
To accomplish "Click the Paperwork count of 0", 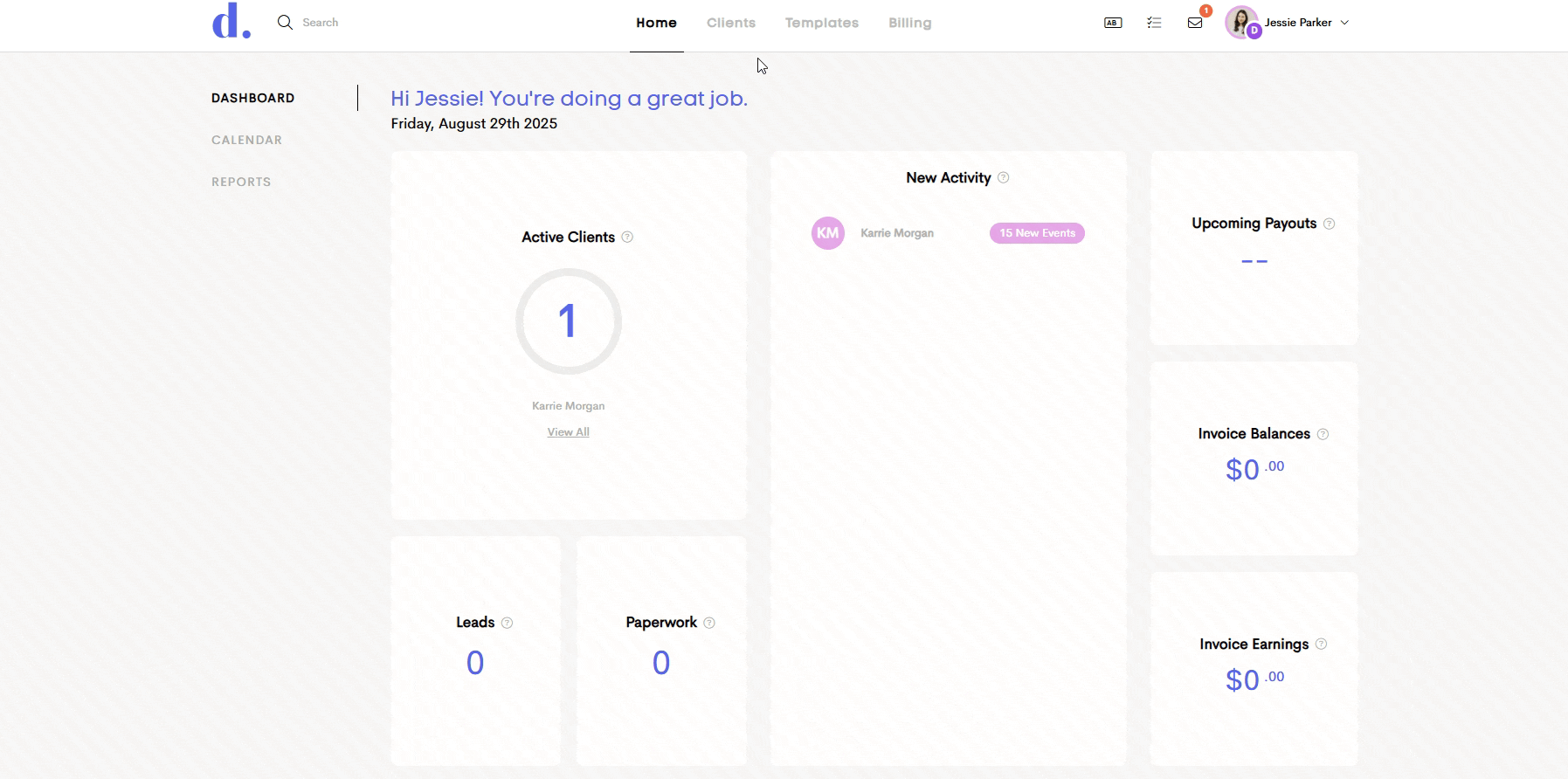I will tap(661, 663).
